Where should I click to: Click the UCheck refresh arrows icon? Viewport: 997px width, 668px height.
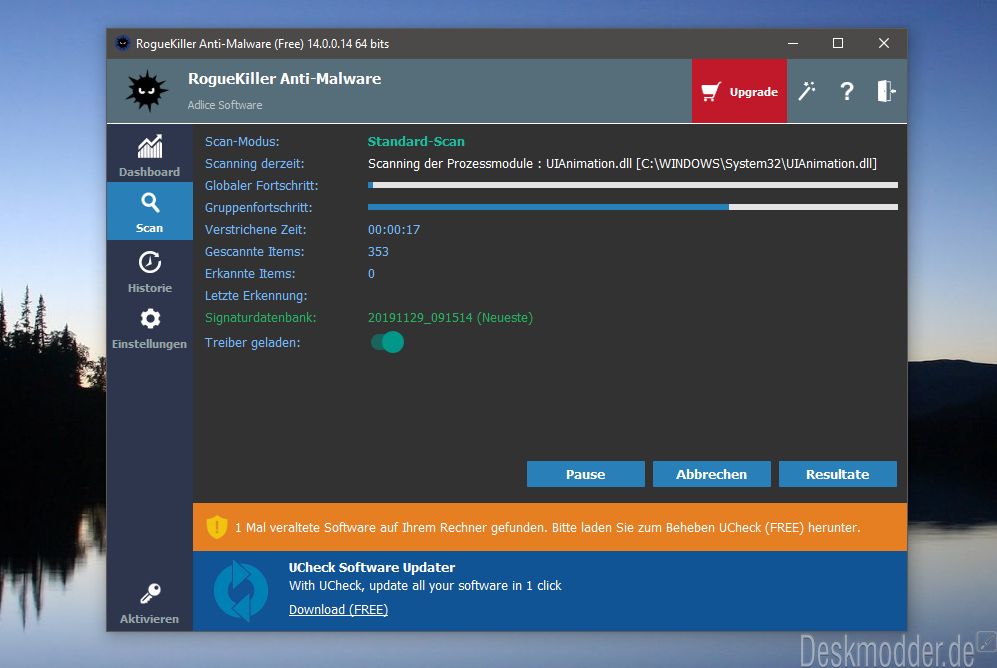coord(241,590)
